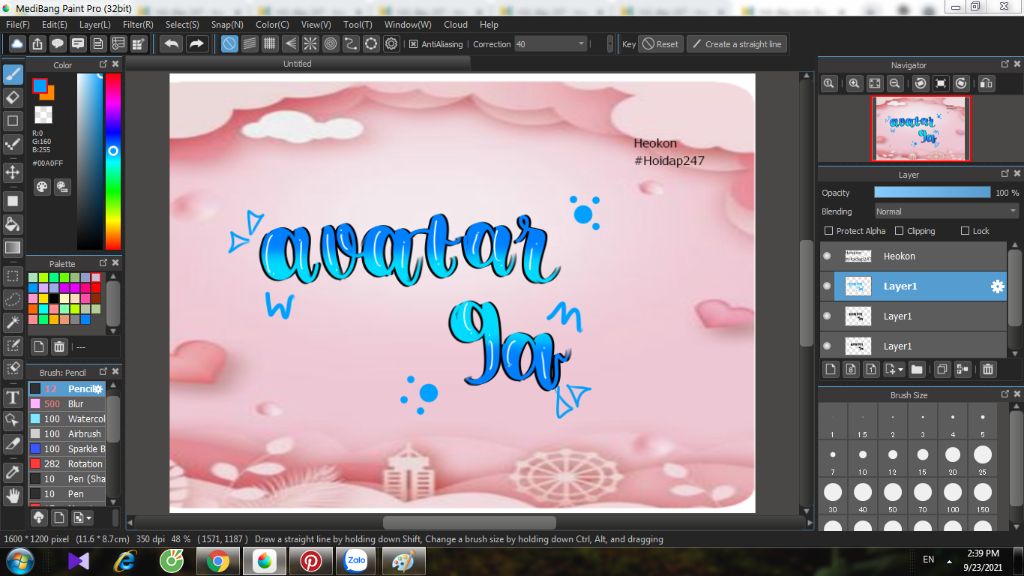Click the Reset button
The image size is (1024, 576).
[660, 44]
